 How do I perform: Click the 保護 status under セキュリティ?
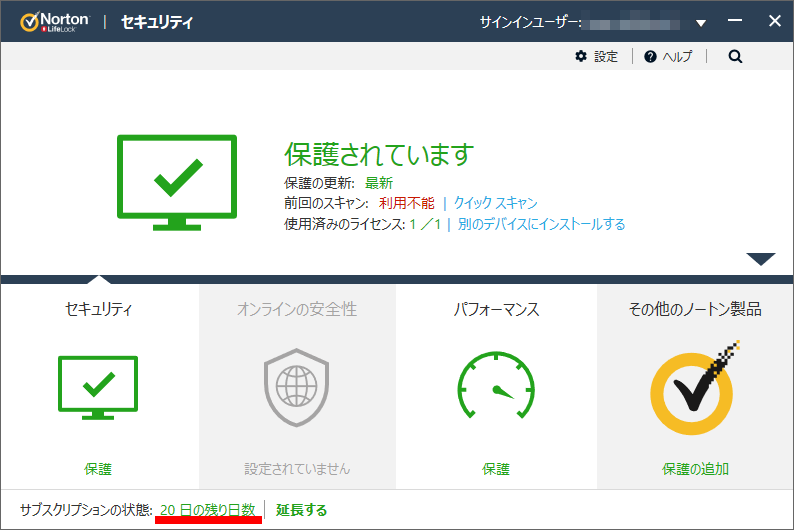tap(98, 469)
